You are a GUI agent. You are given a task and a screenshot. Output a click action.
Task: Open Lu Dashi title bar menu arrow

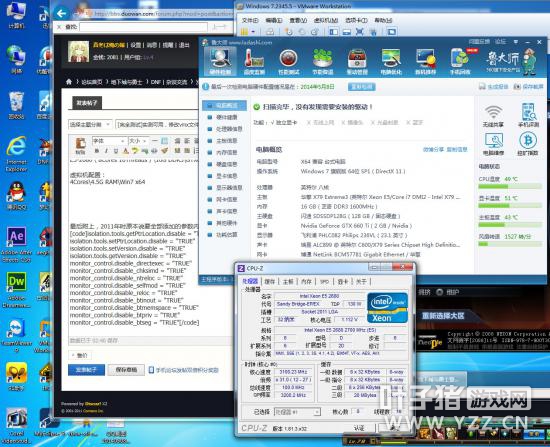[516, 42]
